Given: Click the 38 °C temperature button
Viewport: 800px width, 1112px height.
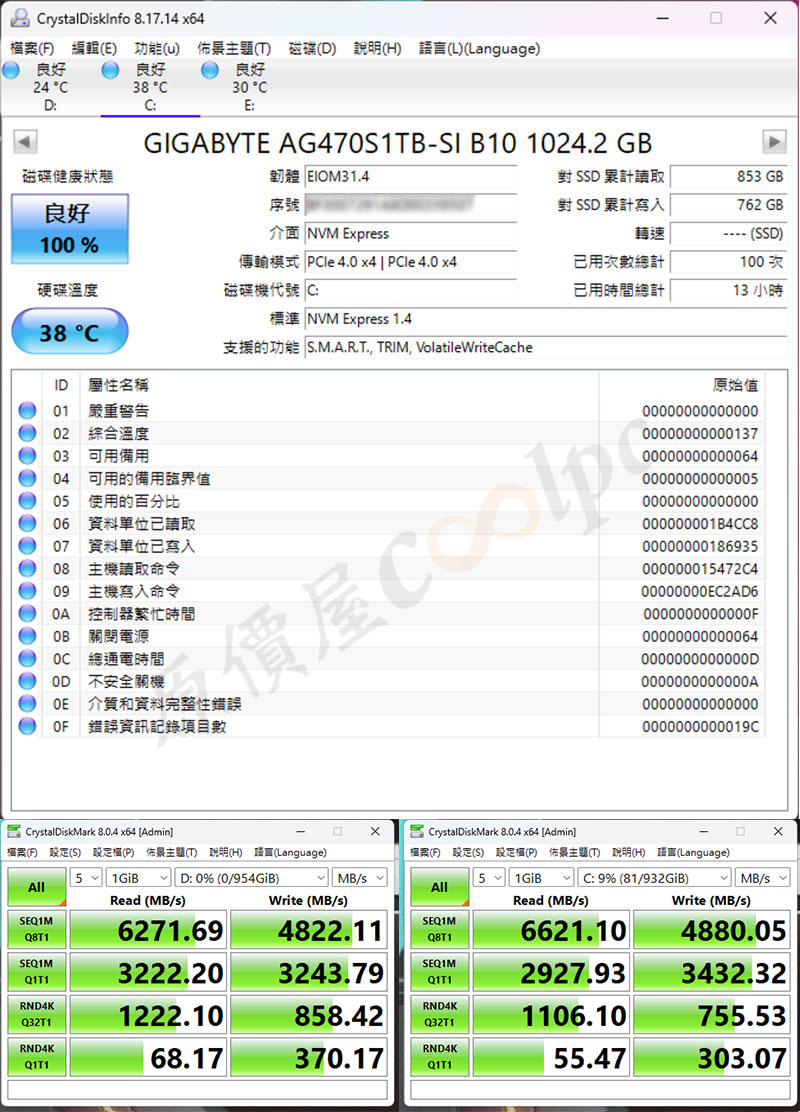Looking at the screenshot, I should coord(70,331).
